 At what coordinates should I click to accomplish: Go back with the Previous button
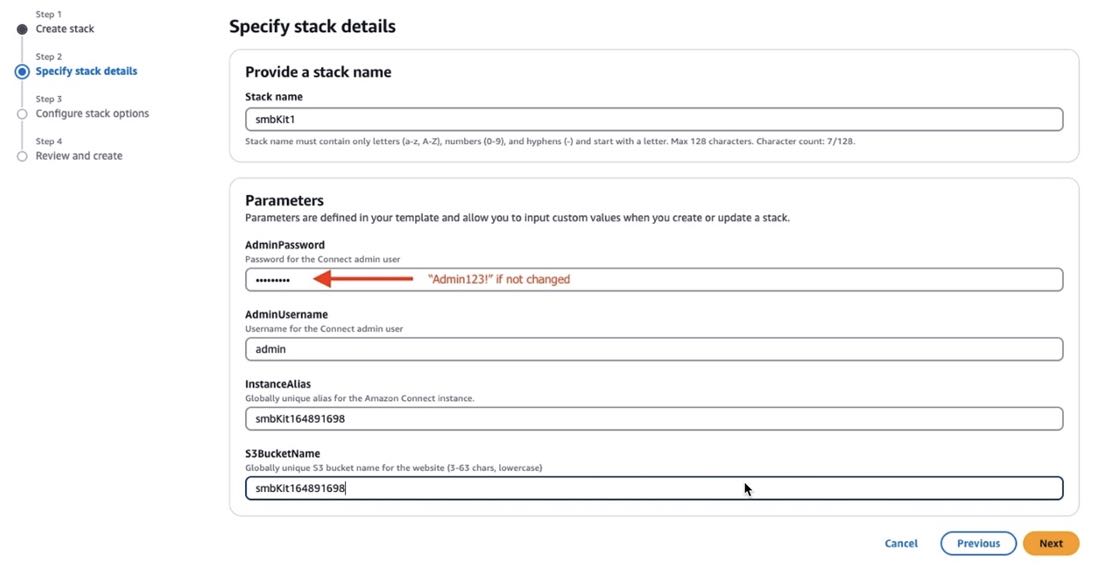[x=978, y=543]
